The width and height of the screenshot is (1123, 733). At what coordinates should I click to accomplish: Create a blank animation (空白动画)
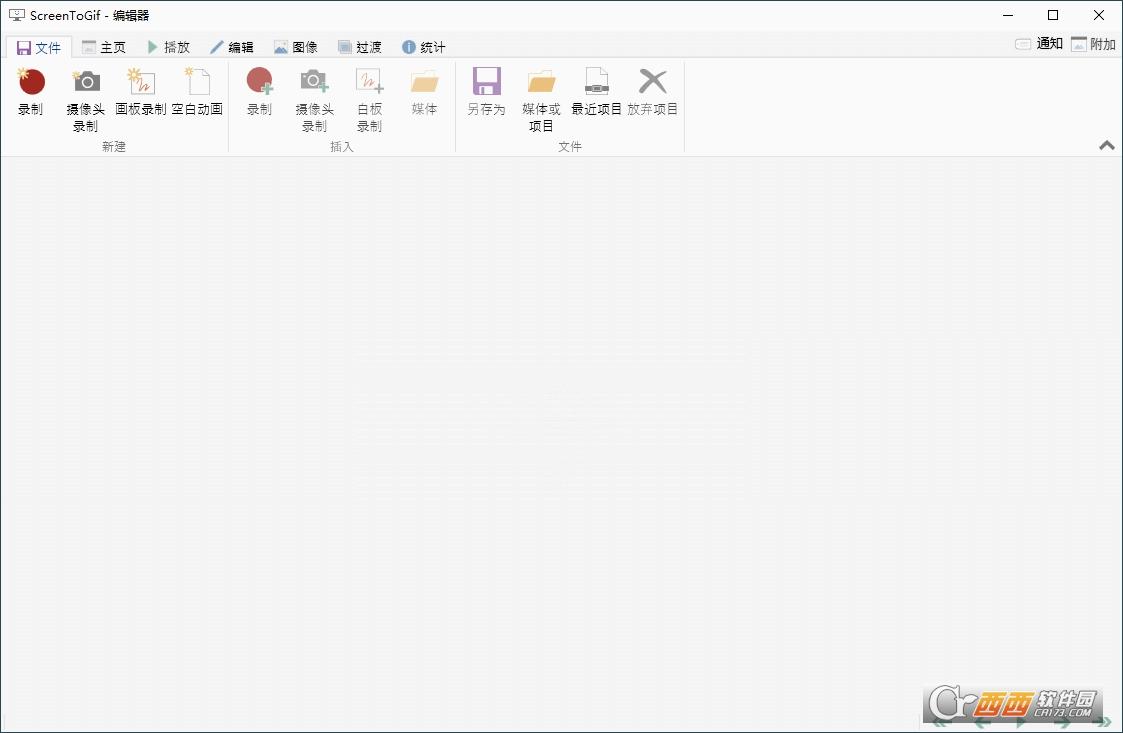tap(197, 92)
